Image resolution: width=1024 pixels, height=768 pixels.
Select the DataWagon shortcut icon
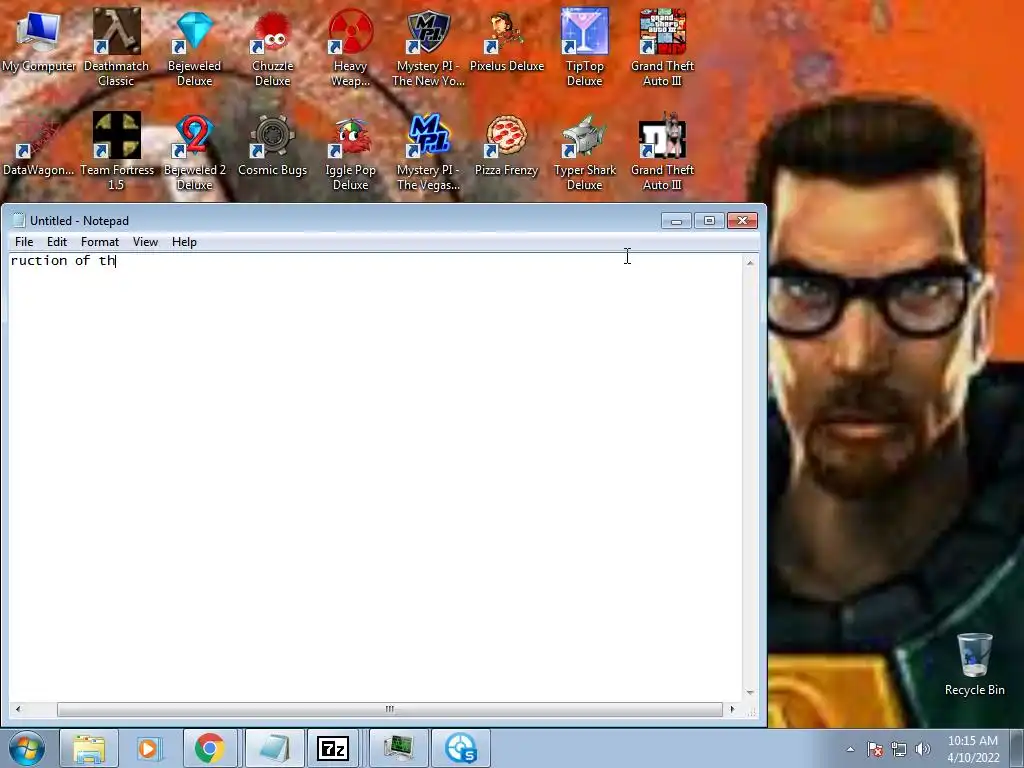click(x=38, y=136)
